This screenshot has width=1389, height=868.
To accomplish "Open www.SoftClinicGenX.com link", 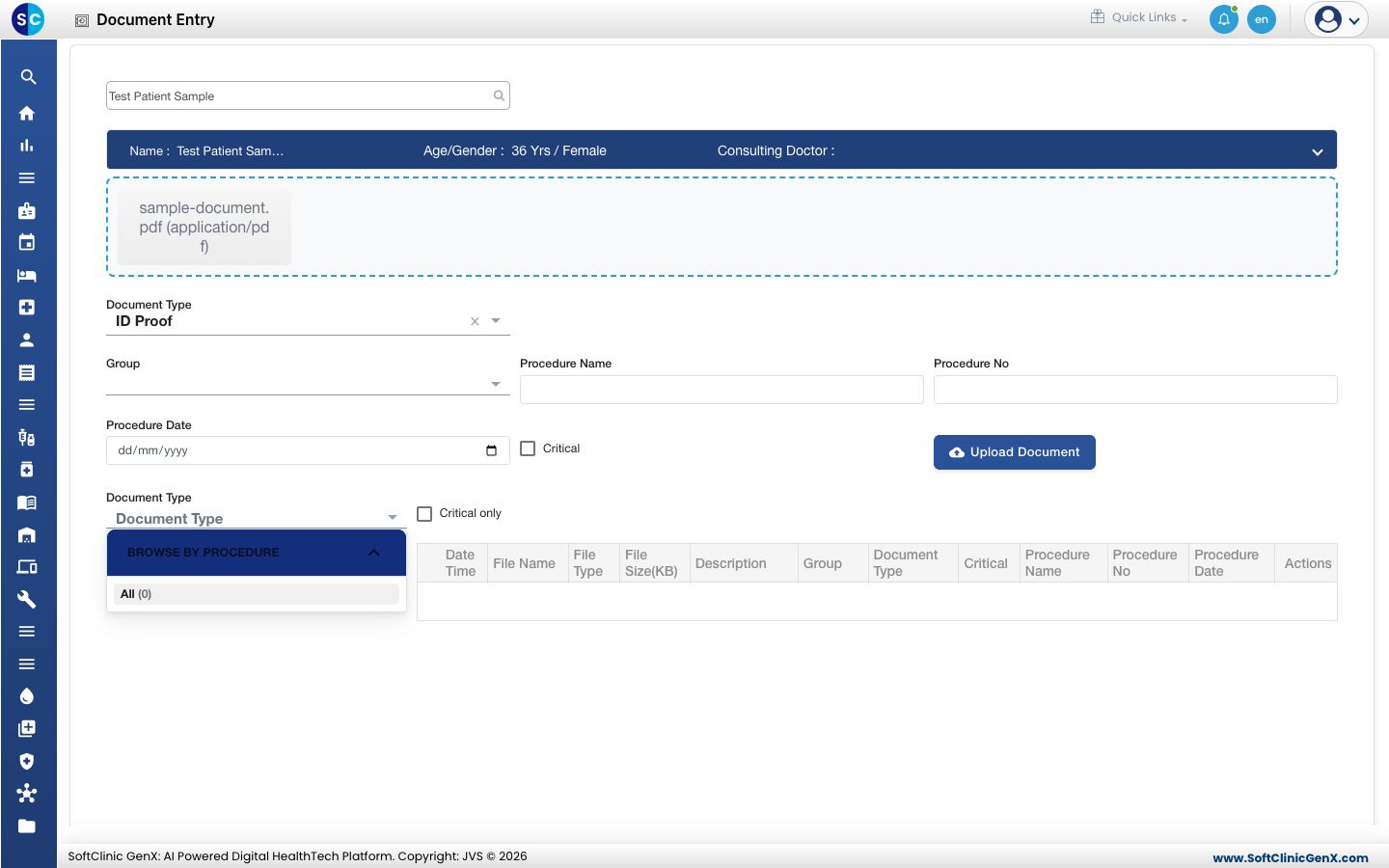I will 1291,857.
